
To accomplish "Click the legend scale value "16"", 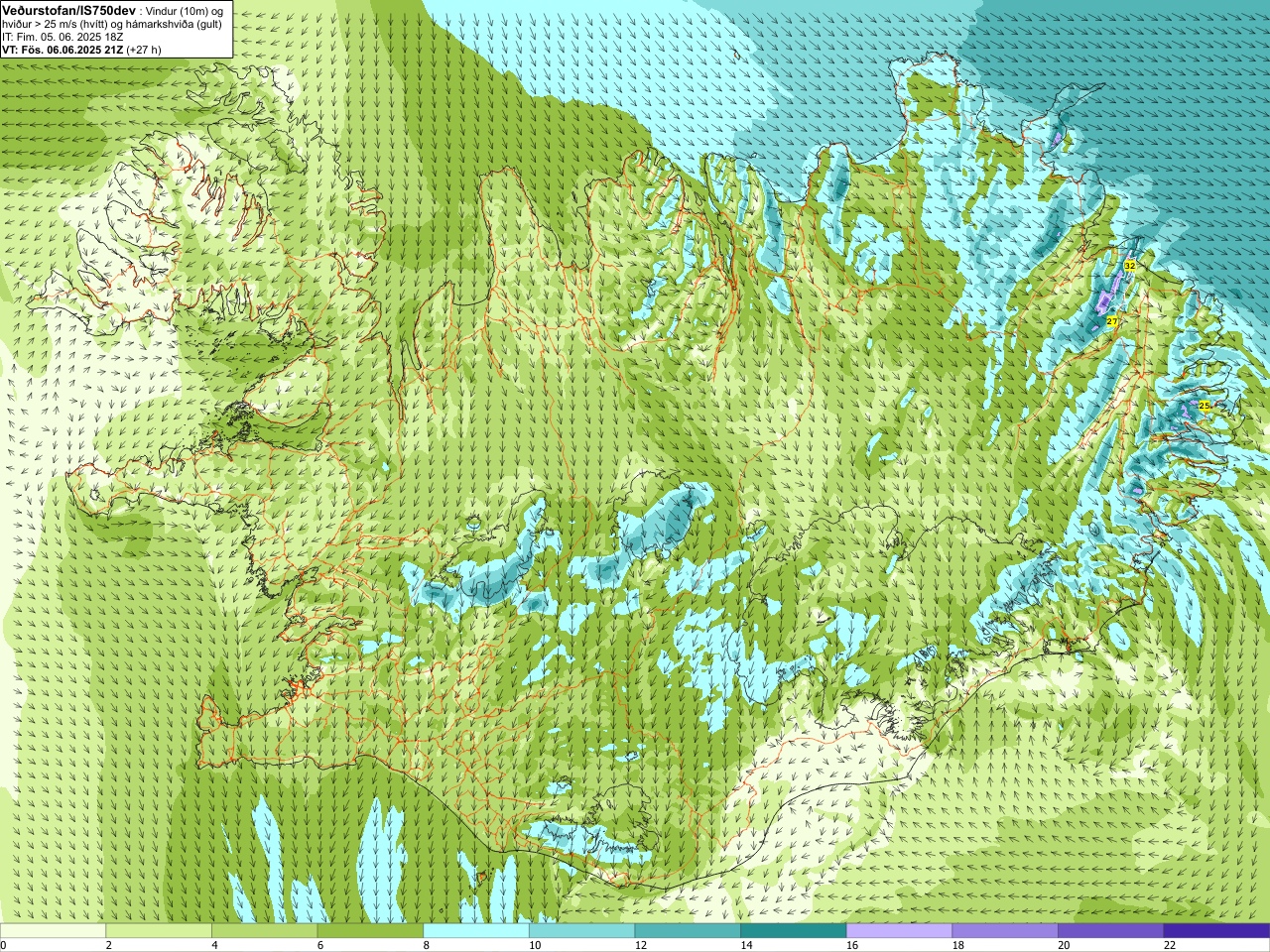I will [x=852, y=945].
